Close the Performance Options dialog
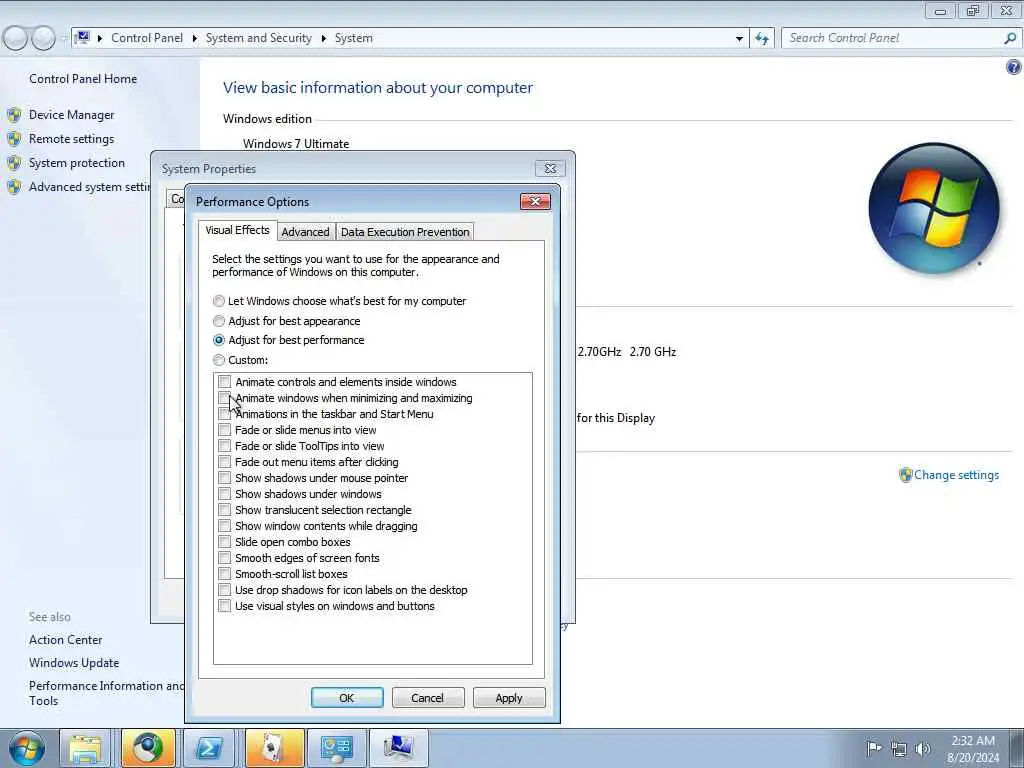The image size is (1024, 768). [x=535, y=201]
